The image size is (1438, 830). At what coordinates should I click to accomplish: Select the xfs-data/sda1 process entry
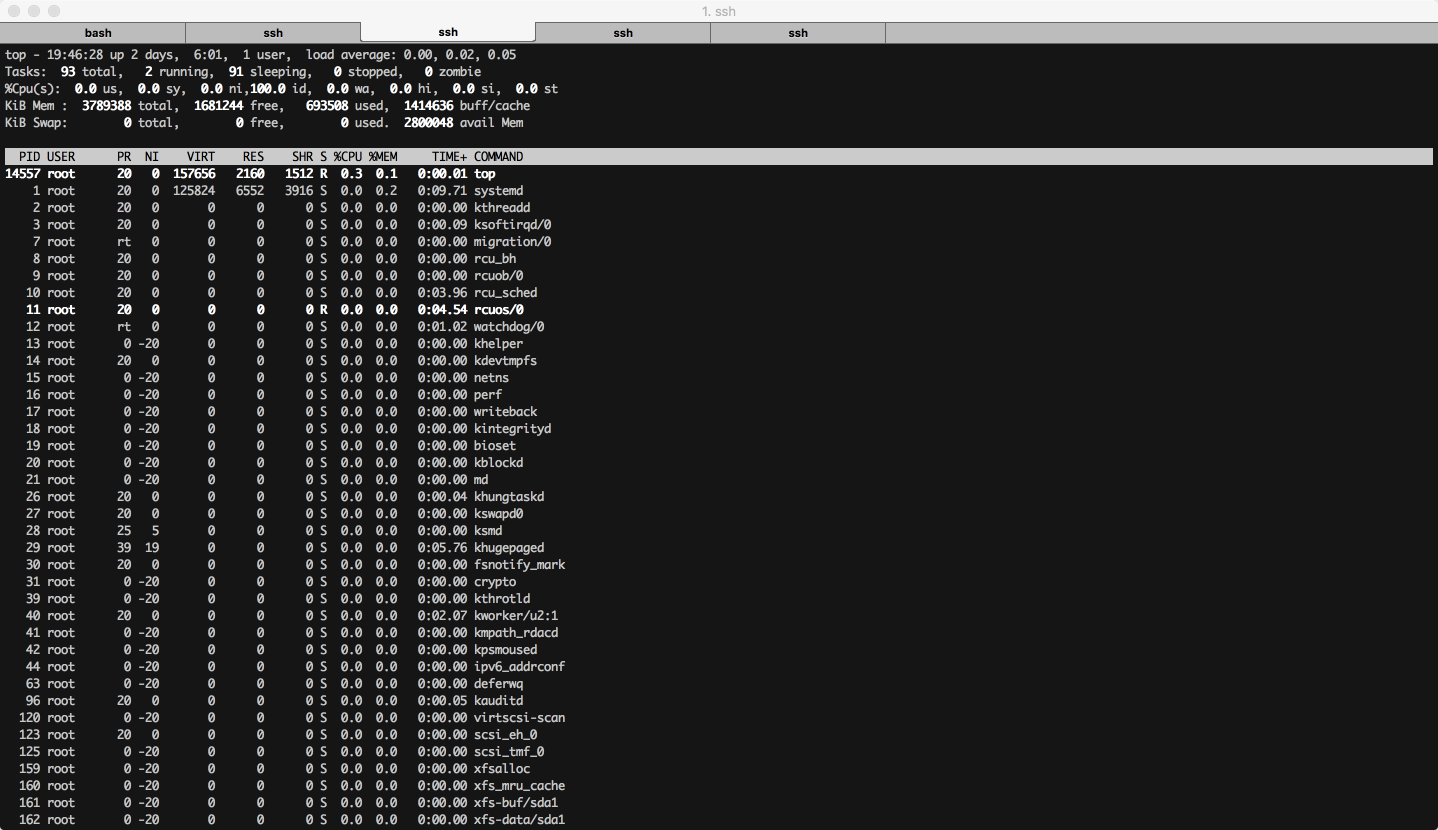[x=519, y=820]
